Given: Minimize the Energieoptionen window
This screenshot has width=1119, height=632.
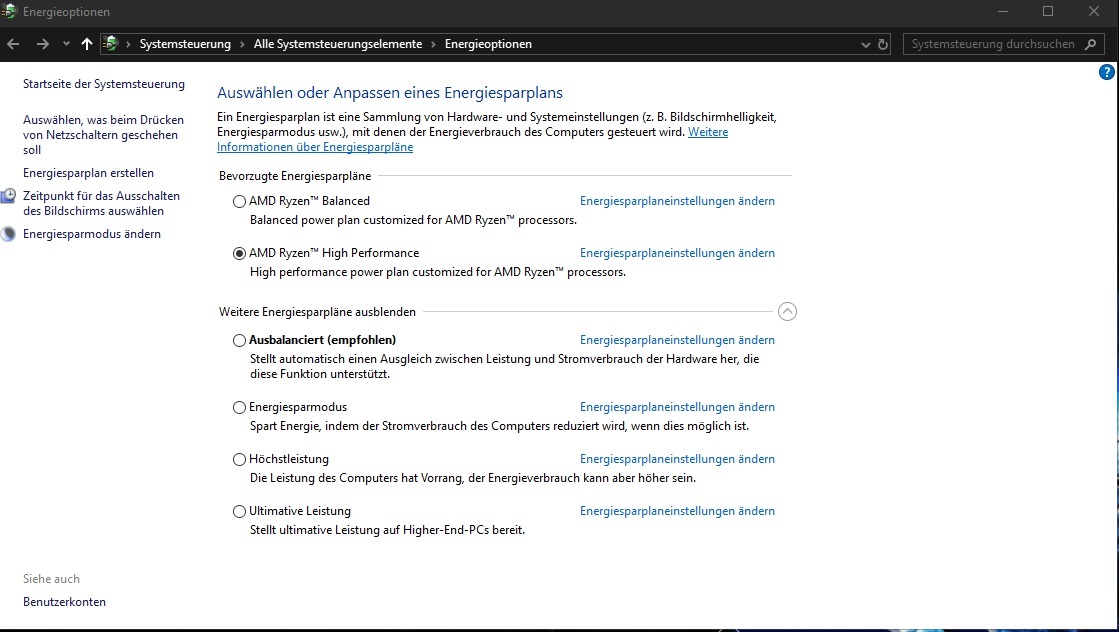Looking at the screenshot, I should 1003,11.
